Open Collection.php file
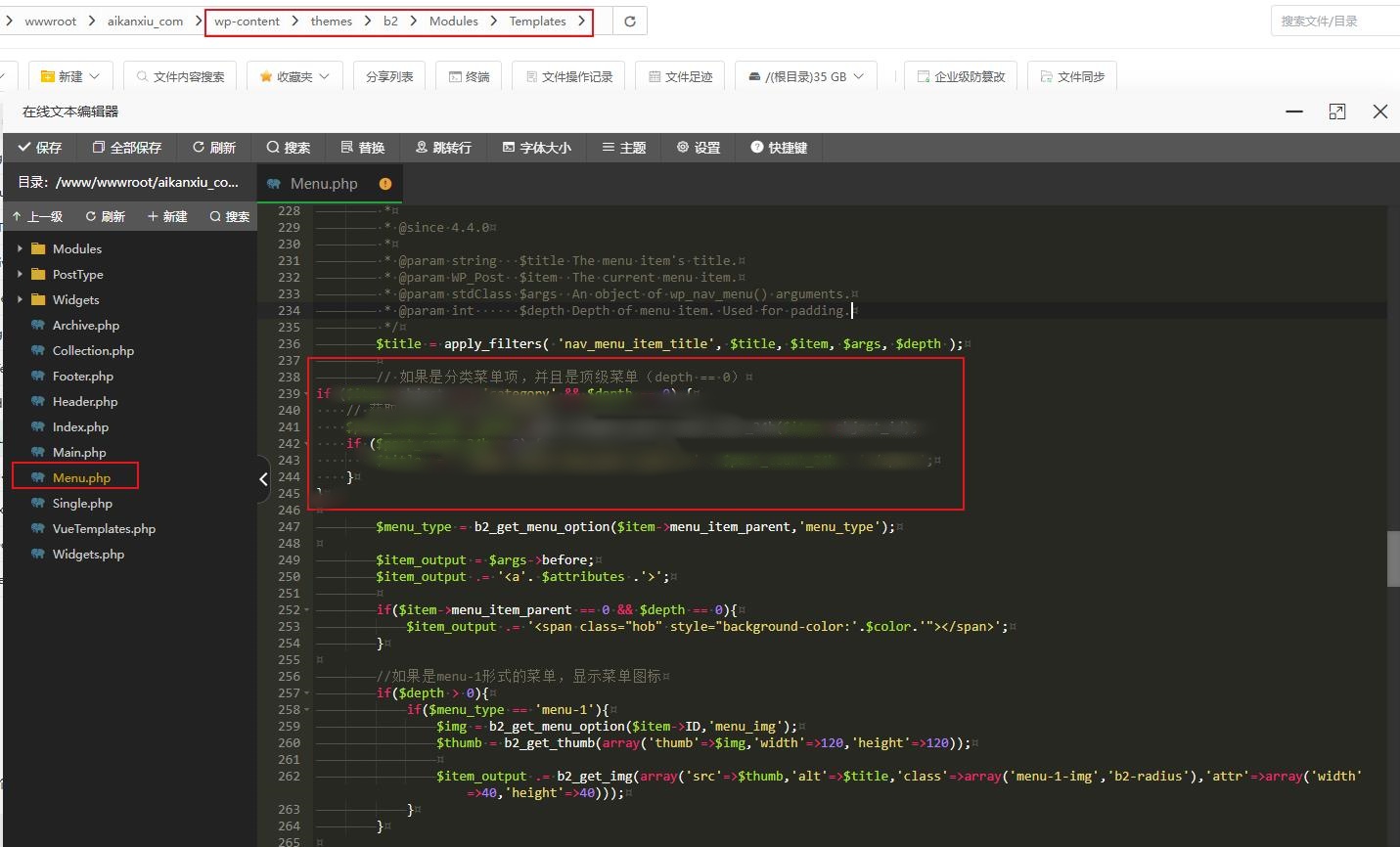The image size is (1400, 847). click(x=93, y=350)
